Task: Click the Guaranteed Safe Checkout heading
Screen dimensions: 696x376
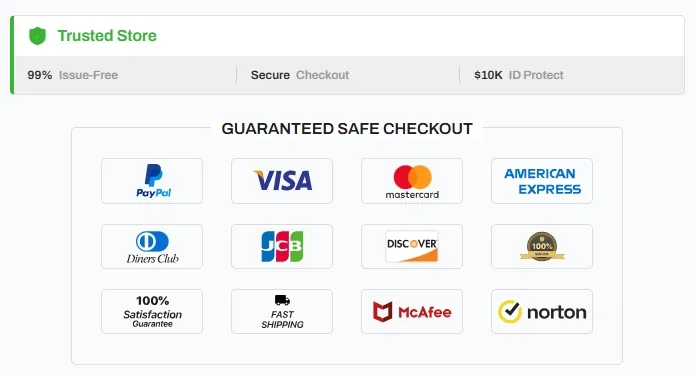Action: [347, 129]
